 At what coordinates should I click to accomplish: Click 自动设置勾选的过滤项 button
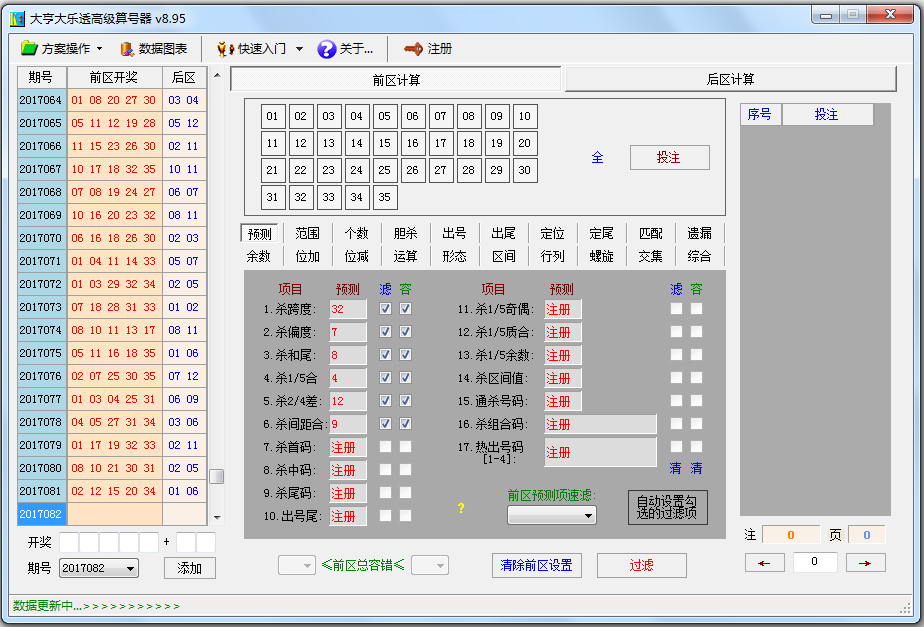click(x=668, y=507)
